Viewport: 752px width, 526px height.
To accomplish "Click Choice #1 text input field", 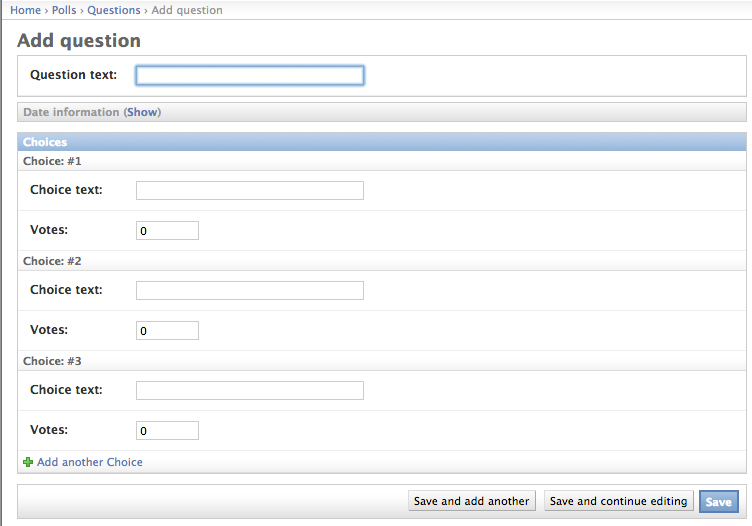I will pos(249,190).
